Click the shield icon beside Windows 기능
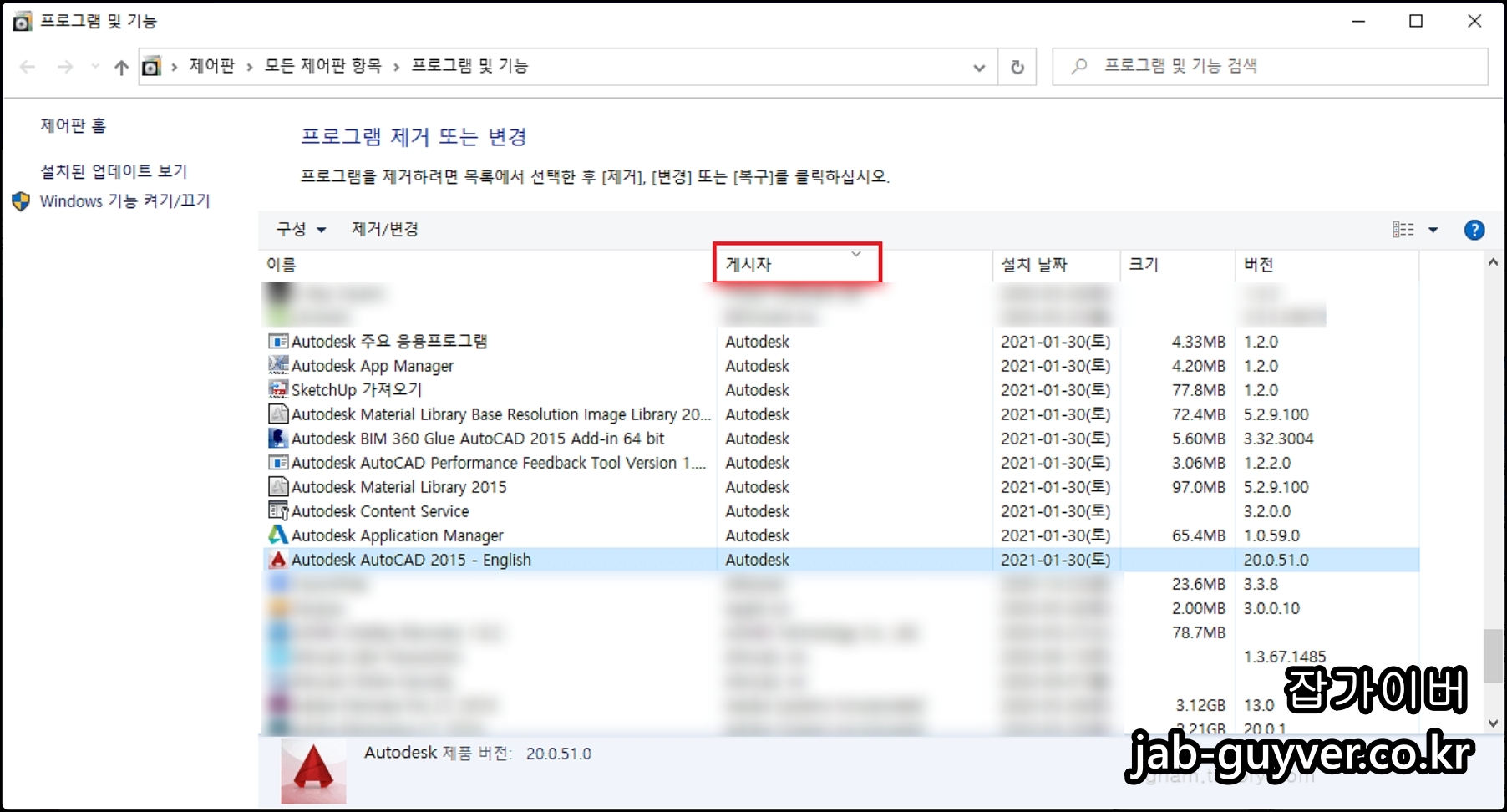 (x=21, y=201)
